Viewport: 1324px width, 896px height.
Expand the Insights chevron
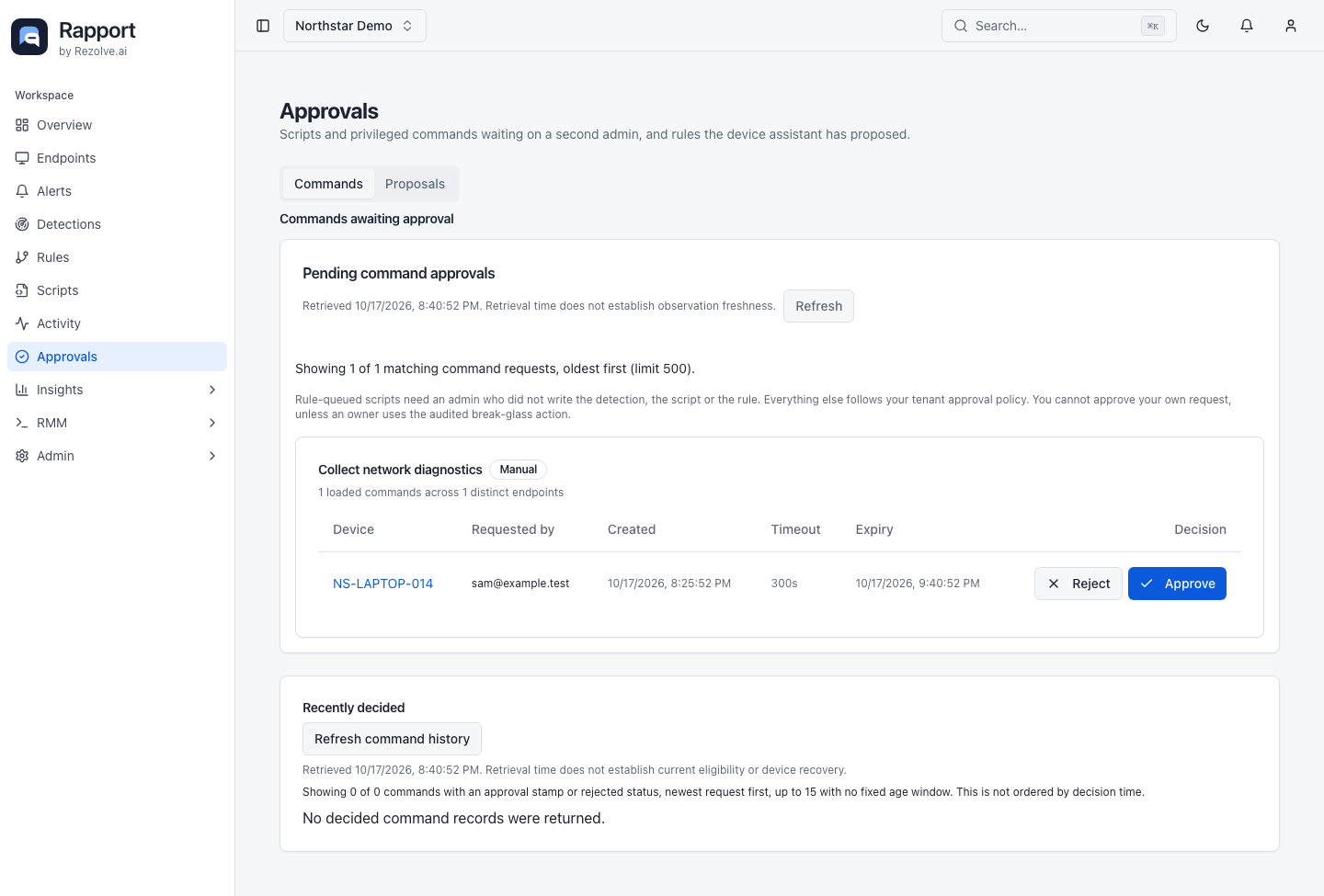coord(212,390)
